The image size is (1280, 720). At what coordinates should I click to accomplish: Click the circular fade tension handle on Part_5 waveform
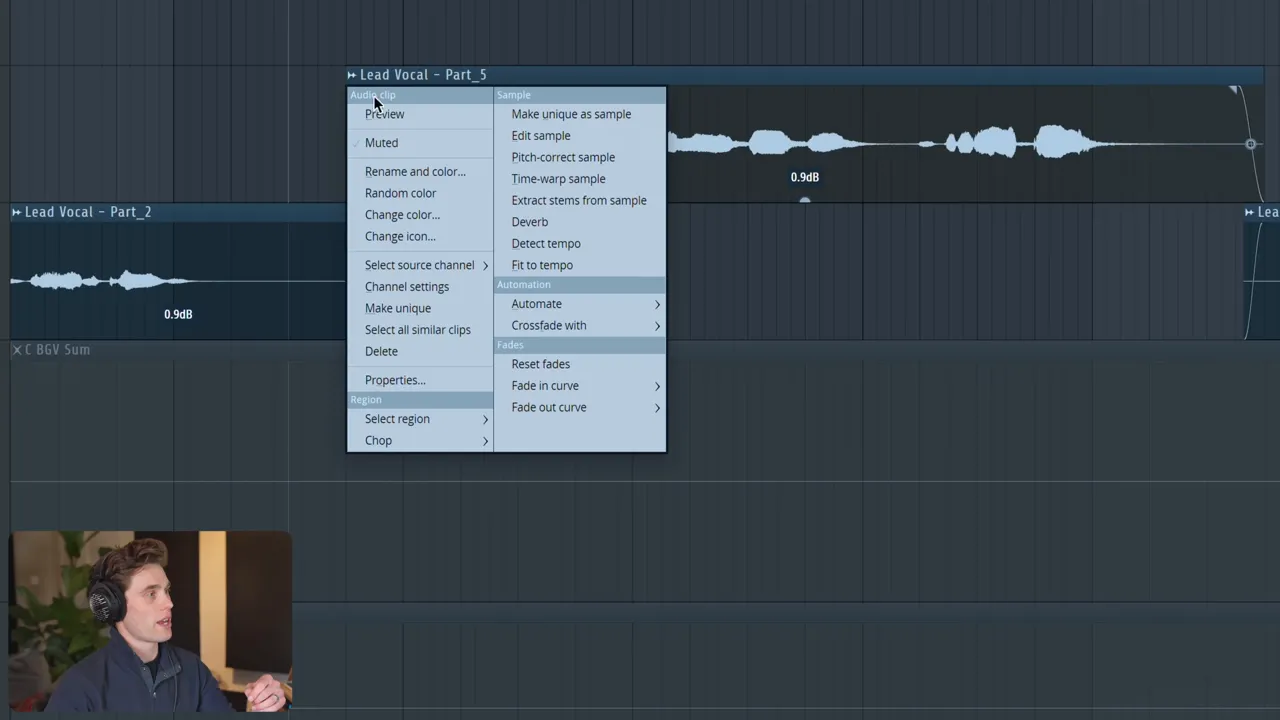[1250, 144]
